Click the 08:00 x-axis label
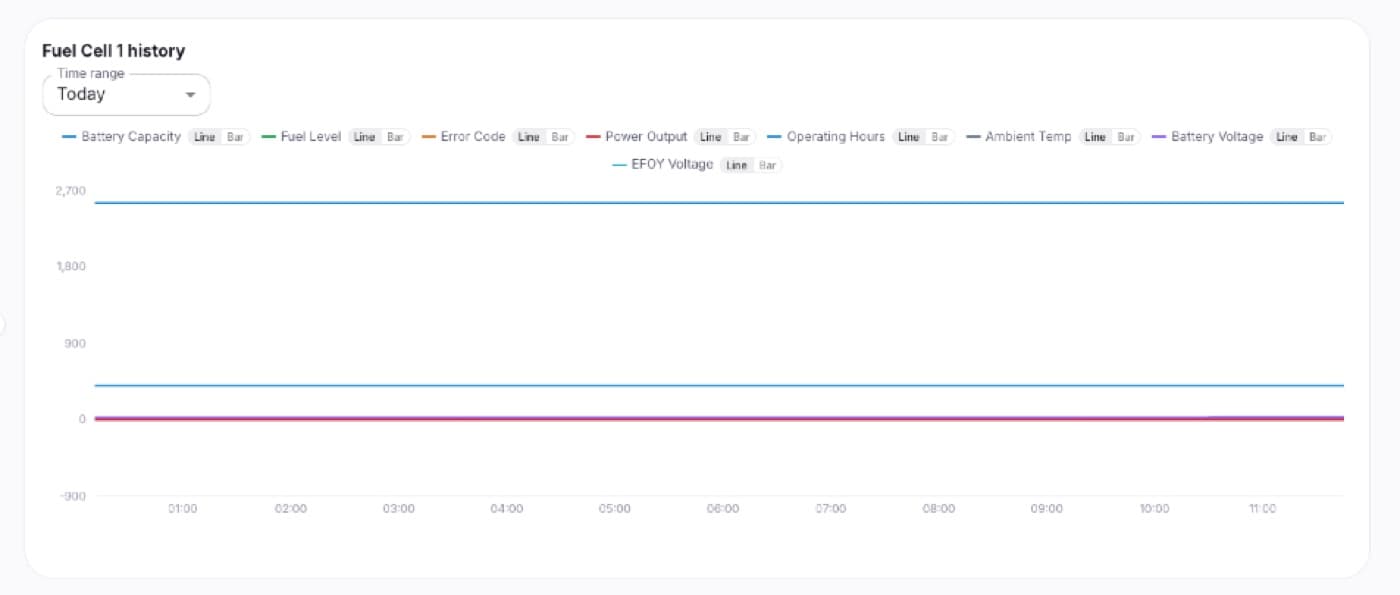 tap(938, 509)
